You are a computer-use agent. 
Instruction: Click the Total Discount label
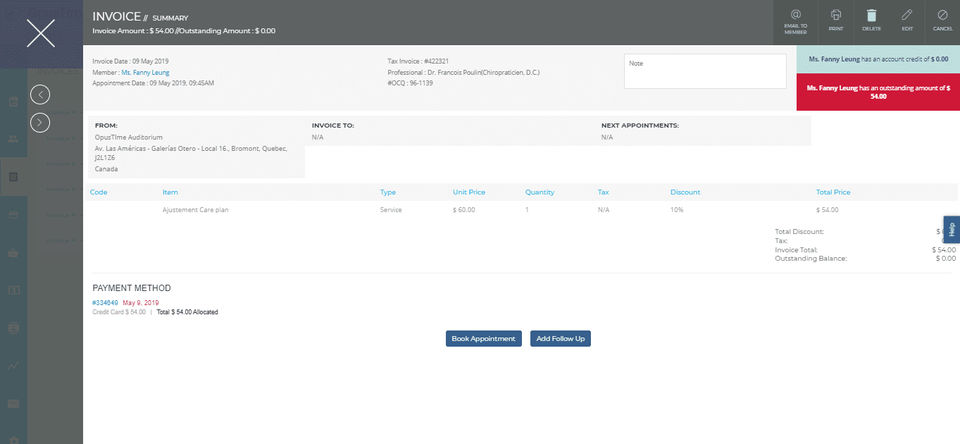coord(799,232)
